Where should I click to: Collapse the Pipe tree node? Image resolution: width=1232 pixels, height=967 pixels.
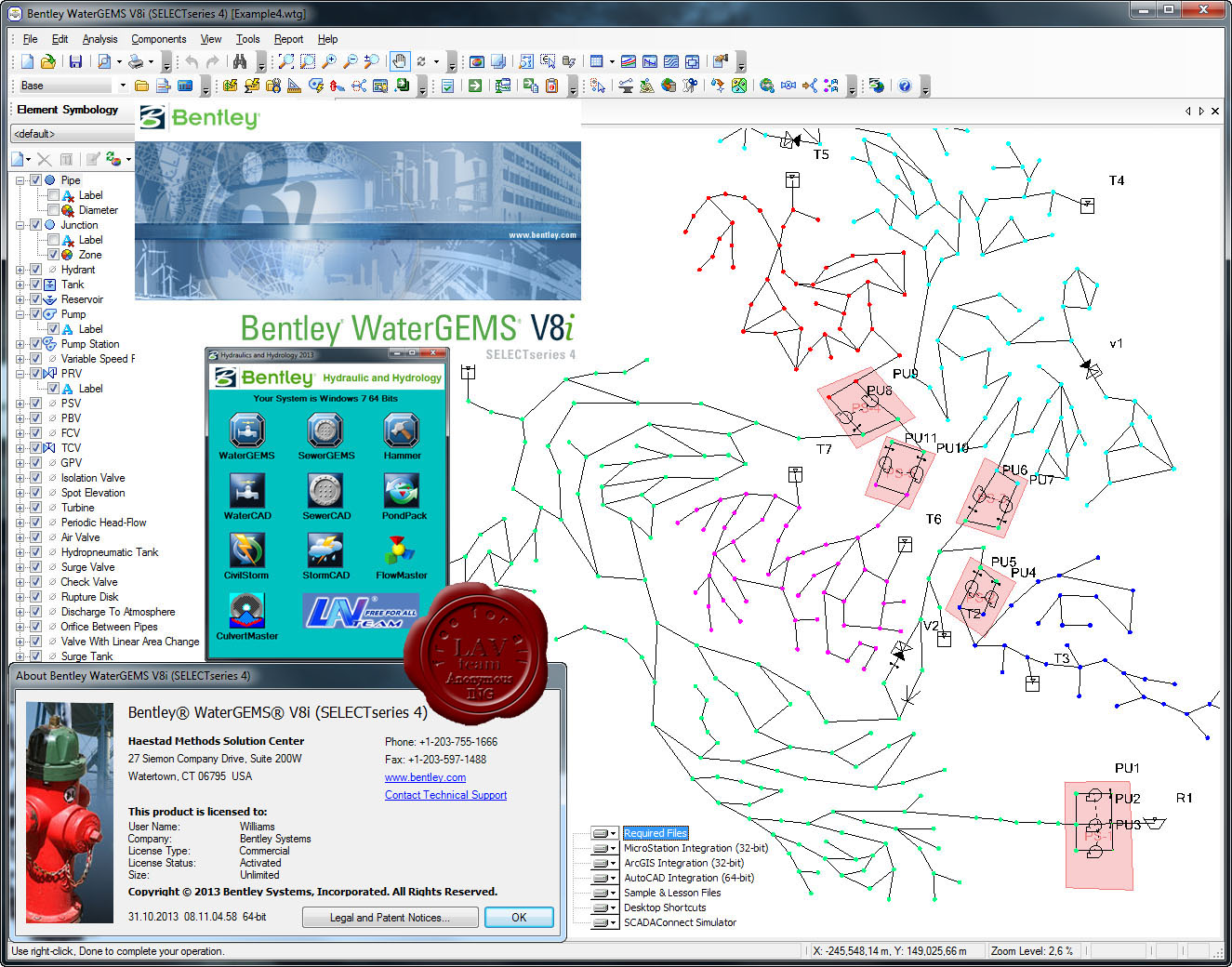pos(20,180)
